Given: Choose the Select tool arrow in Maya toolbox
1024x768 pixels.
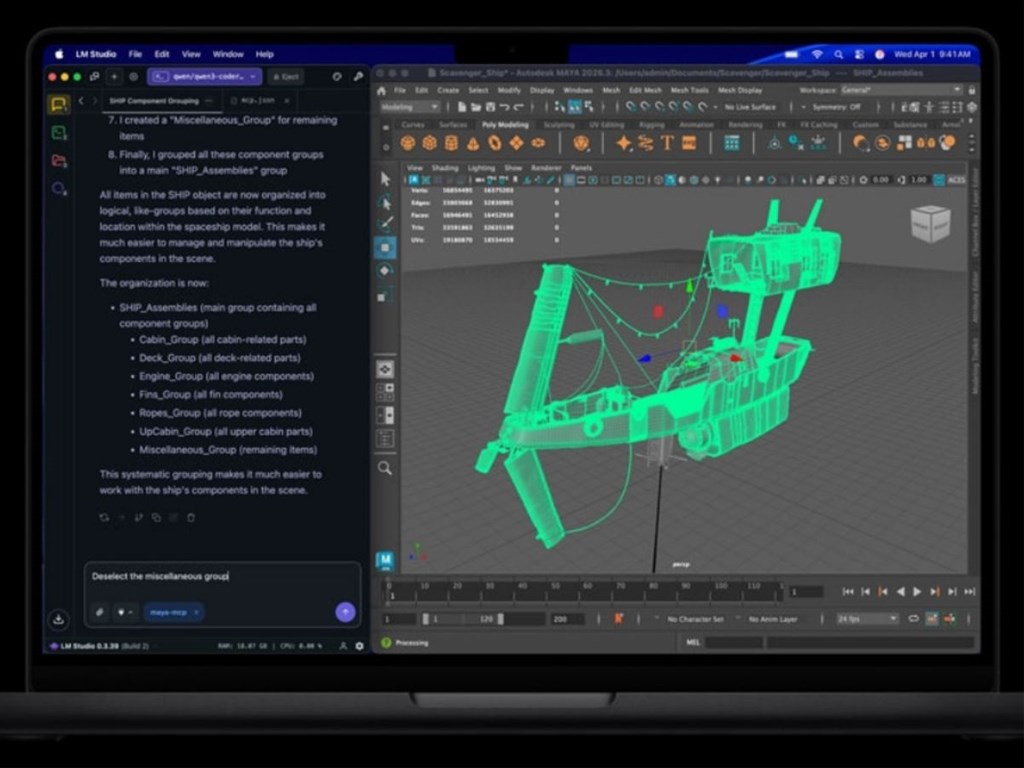Looking at the screenshot, I should point(385,178).
